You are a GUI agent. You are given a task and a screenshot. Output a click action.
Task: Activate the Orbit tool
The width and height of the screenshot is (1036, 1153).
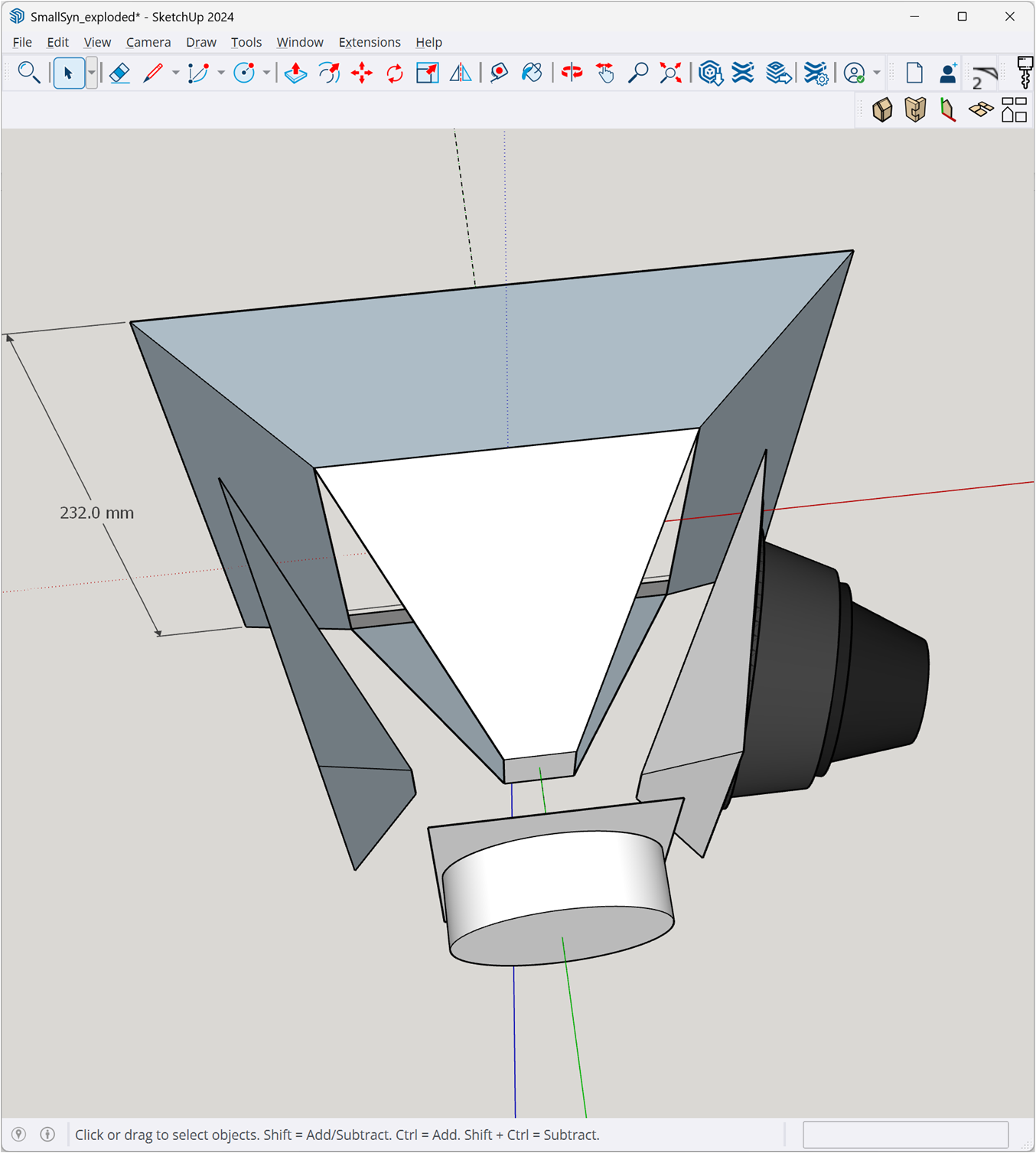point(572,73)
